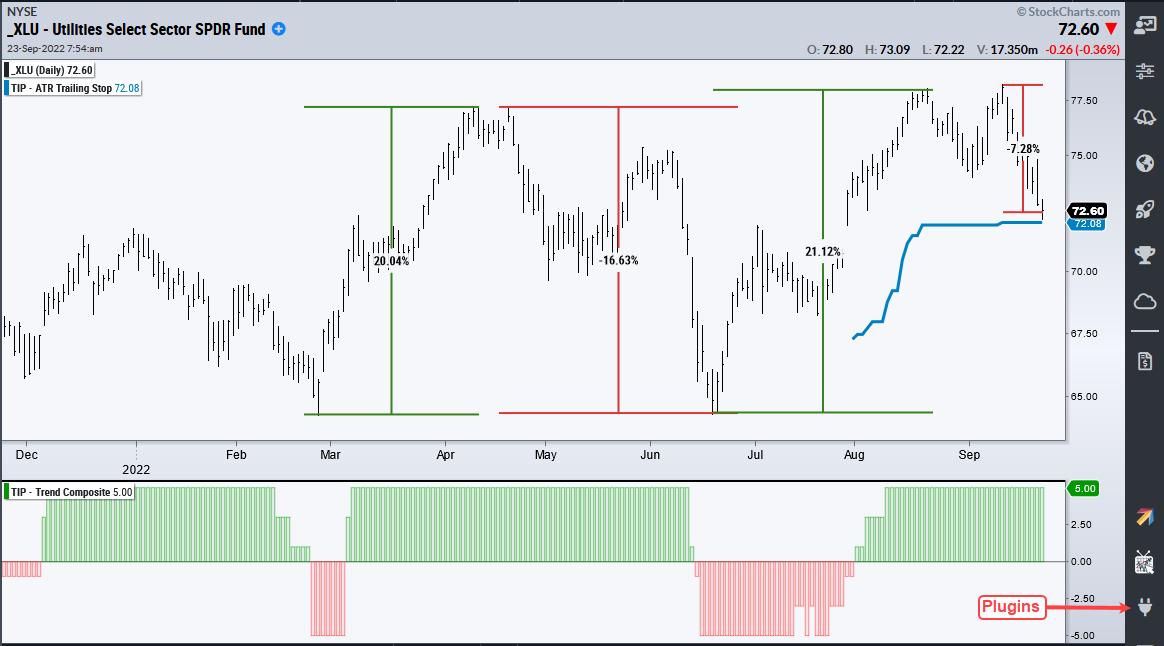This screenshot has height=646, width=1164.
Task: Click the black 72.60 price axis label
Action: pyautogui.click(x=1088, y=211)
